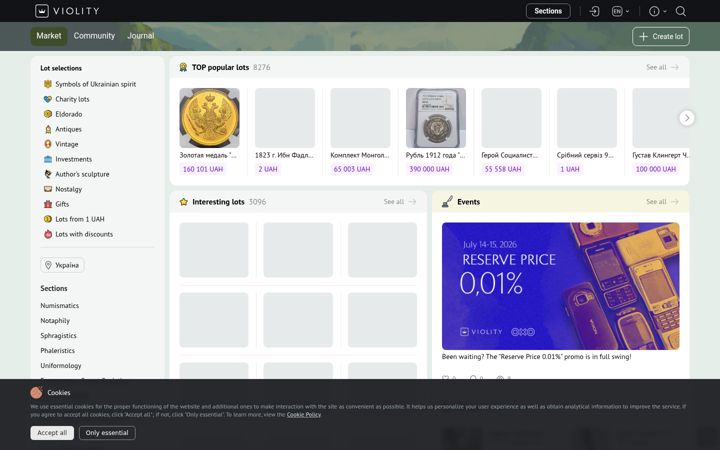Open the Notaphily section
The height and width of the screenshot is (450, 720).
[x=55, y=321]
